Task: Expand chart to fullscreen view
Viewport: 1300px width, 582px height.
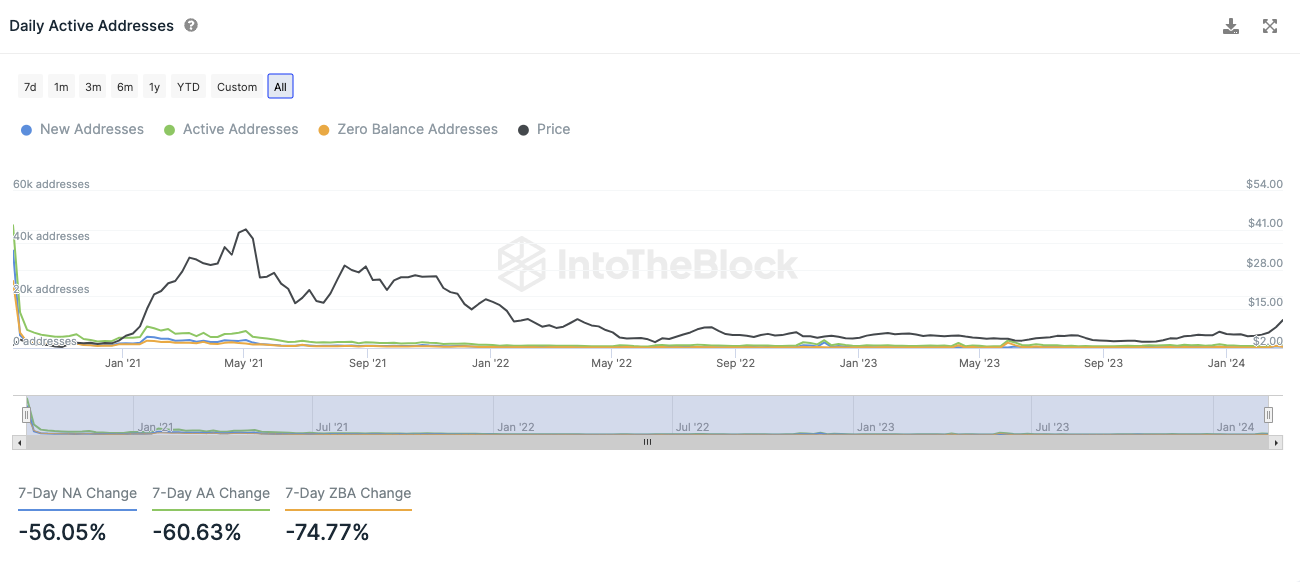Action: coord(1270,26)
